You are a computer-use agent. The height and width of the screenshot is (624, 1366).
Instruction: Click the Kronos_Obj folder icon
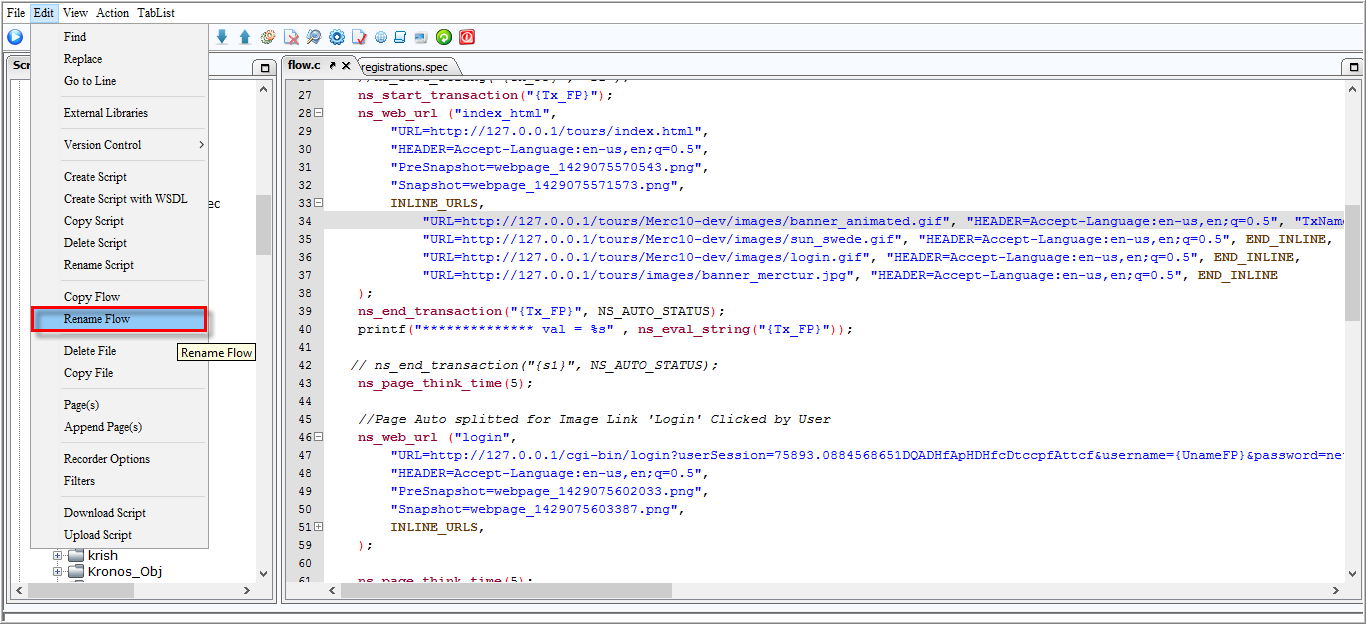coord(76,572)
